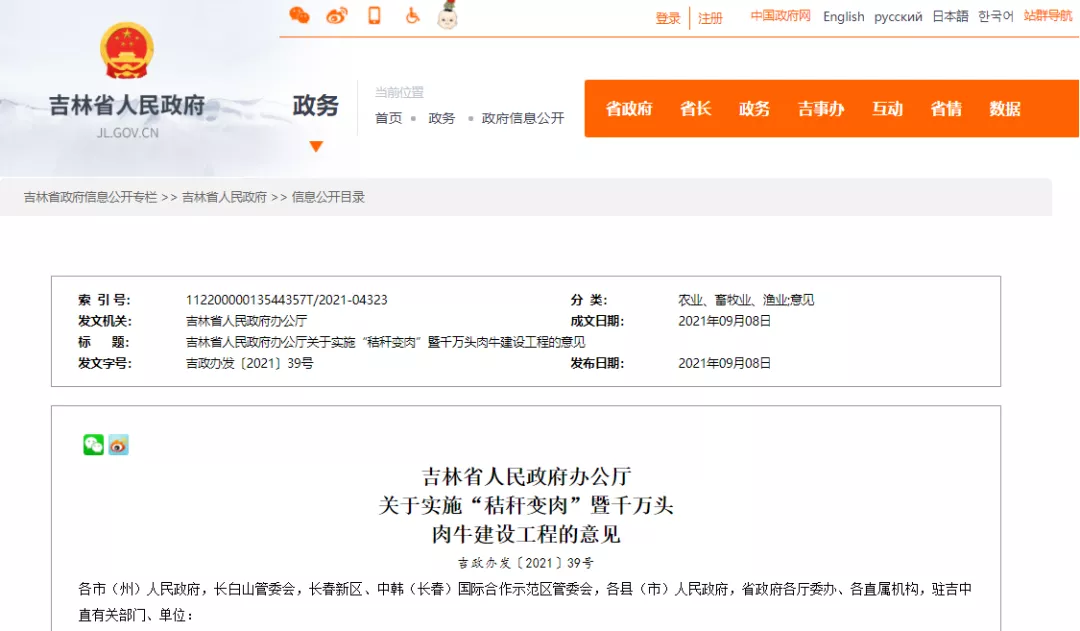Select 省政府 in orange navigation bar

(629, 109)
